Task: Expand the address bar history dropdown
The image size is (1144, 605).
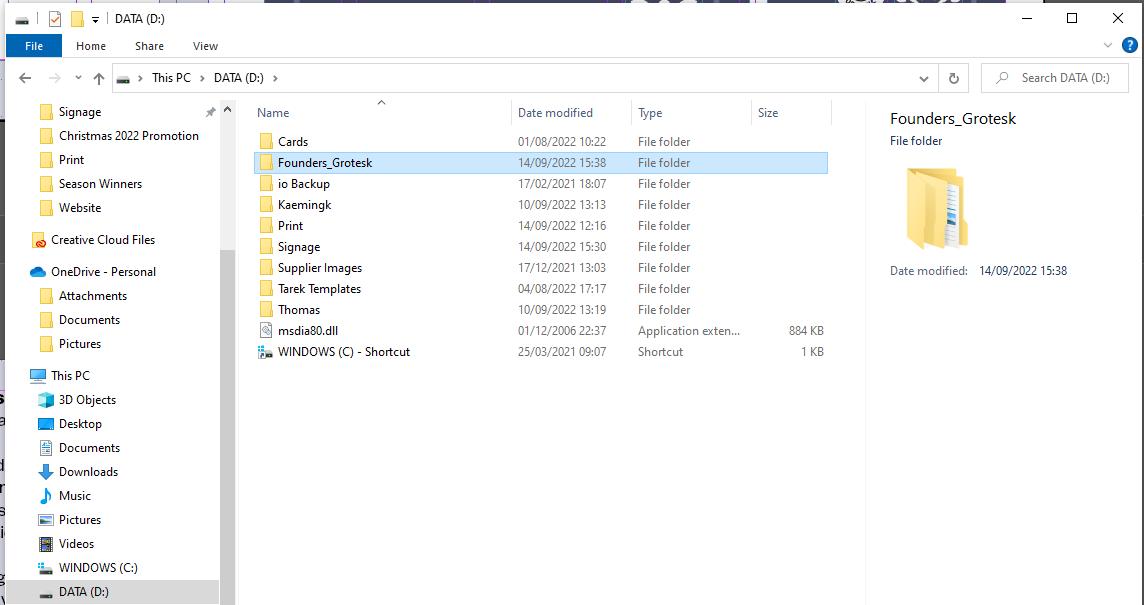Action: 924,78
